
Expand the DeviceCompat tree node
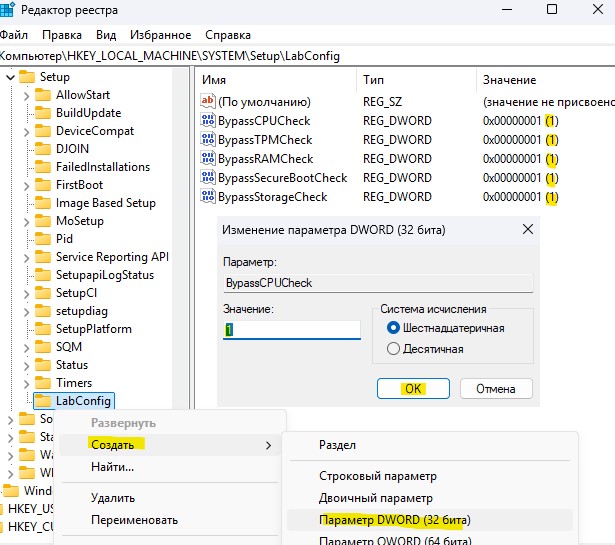pyautogui.click(x=26, y=131)
